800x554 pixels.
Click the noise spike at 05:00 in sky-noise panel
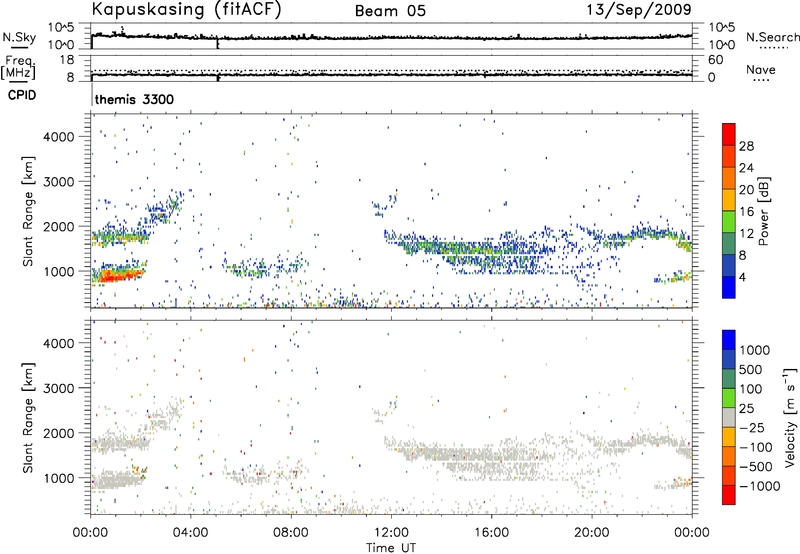pos(218,43)
